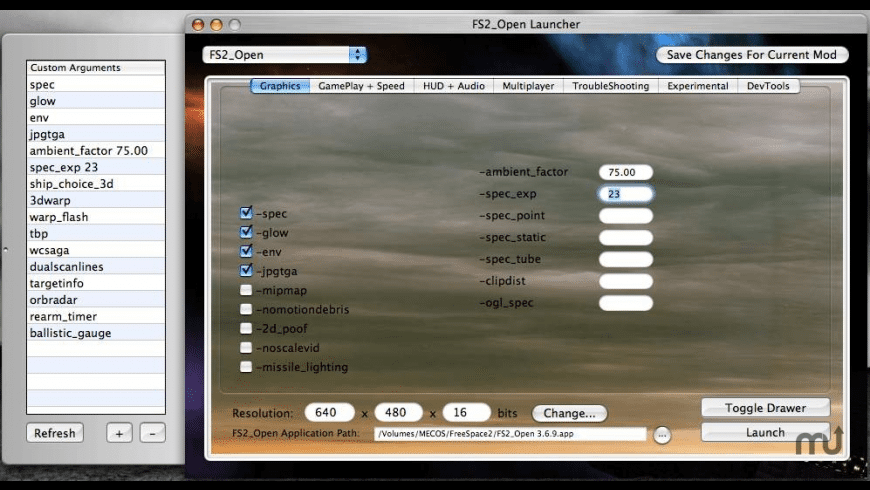The width and height of the screenshot is (870, 490).
Task: Click the Custom Arguments column header
Action: tap(96, 68)
